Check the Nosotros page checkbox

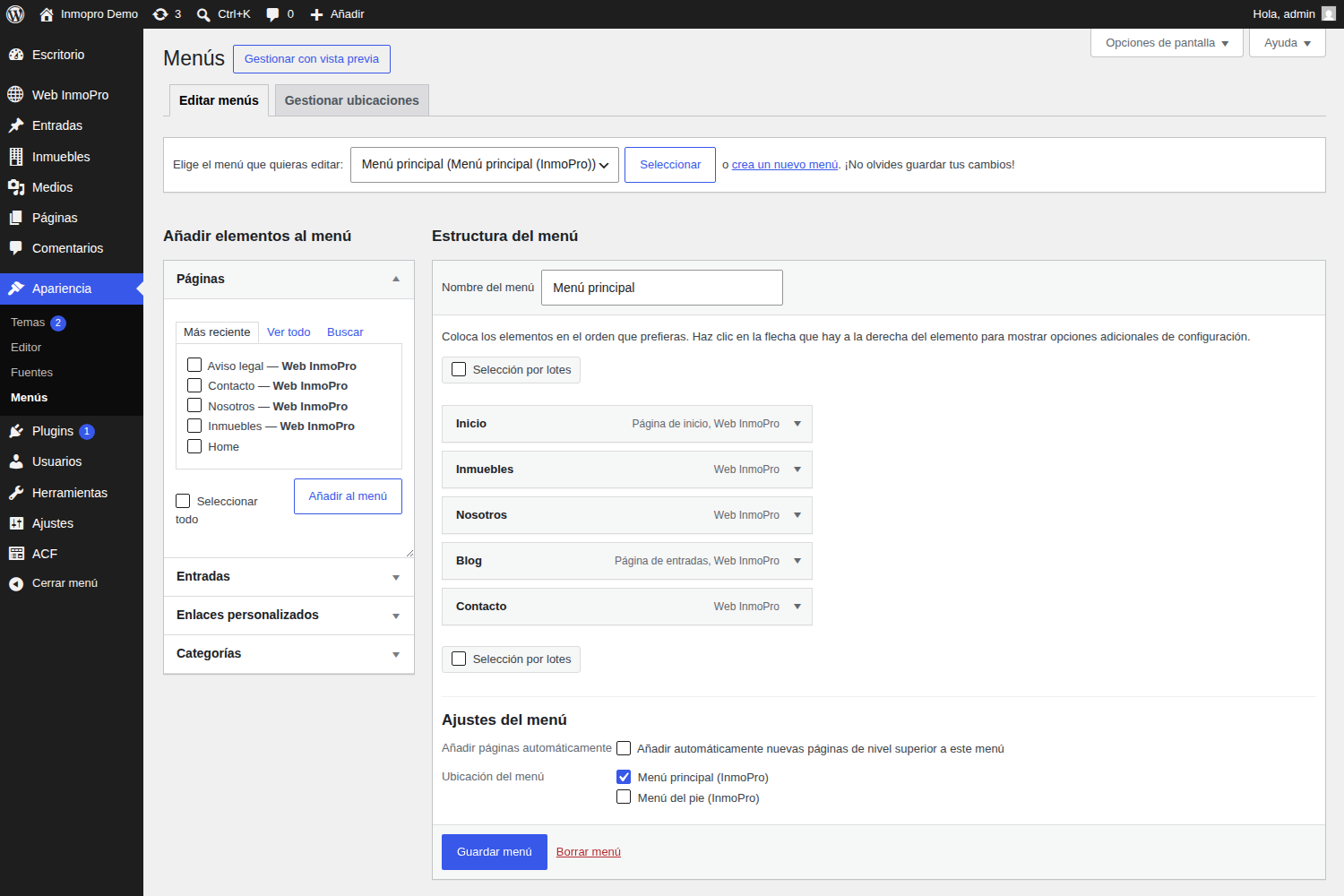coord(194,405)
